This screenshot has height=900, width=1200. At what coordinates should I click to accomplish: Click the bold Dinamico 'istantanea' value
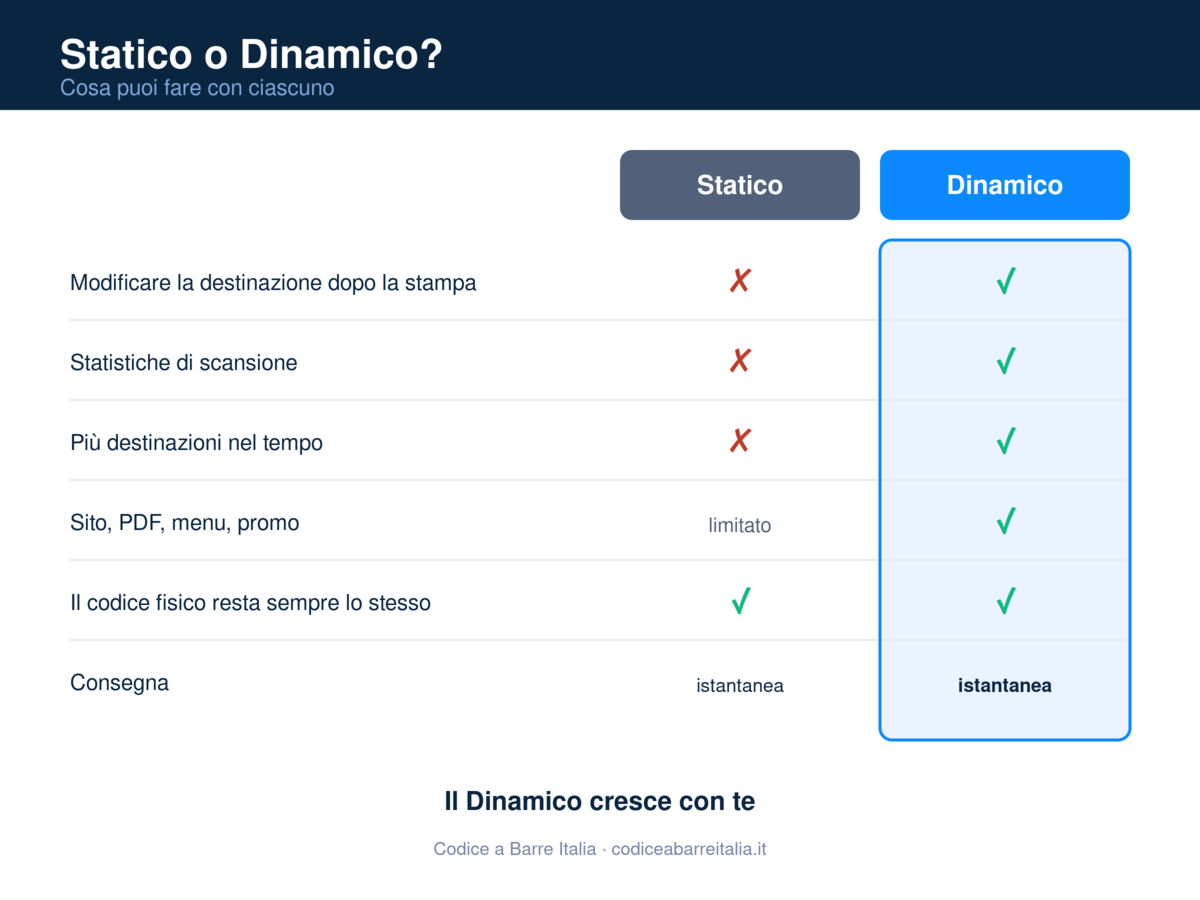click(x=1005, y=685)
